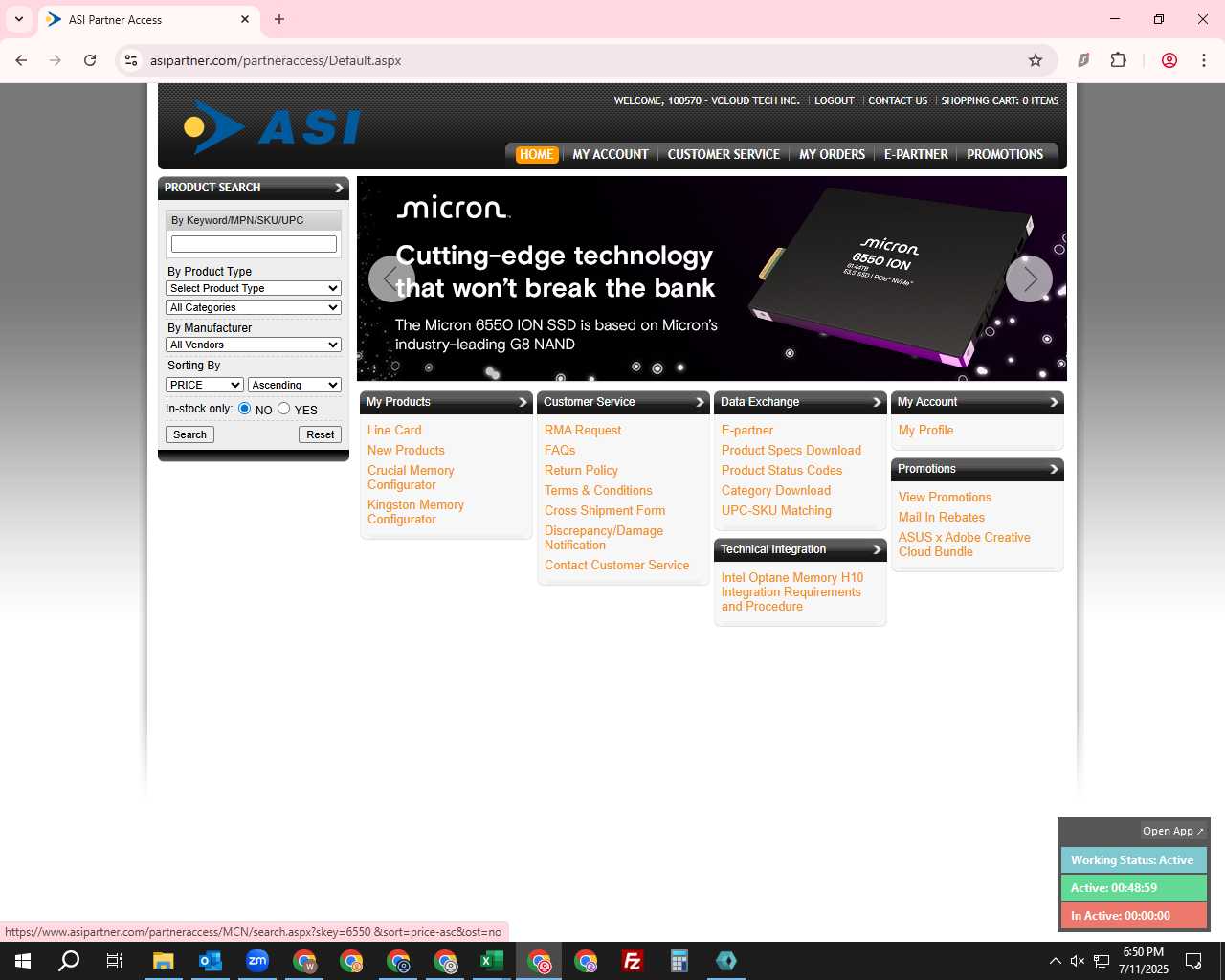1225x980 pixels.
Task: Reload the page
Action: point(90,60)
